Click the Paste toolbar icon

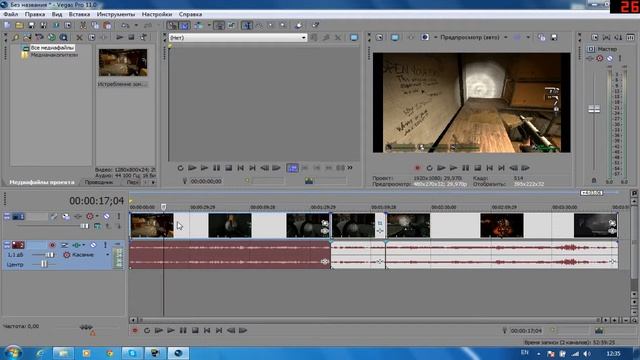107,25
